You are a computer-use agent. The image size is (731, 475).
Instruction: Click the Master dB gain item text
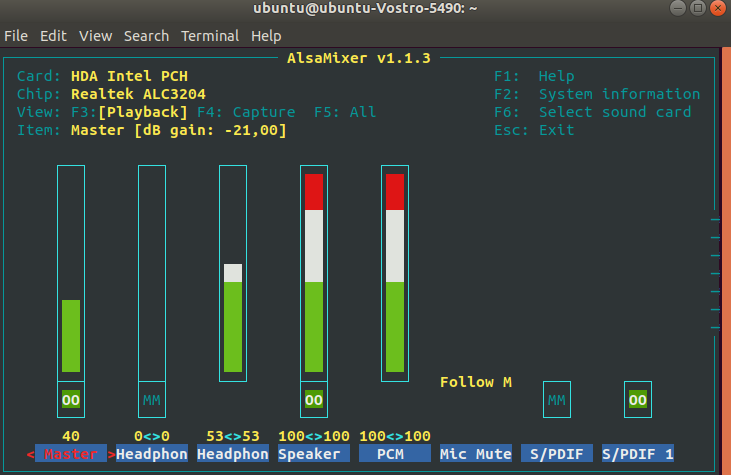coord(179,130)
